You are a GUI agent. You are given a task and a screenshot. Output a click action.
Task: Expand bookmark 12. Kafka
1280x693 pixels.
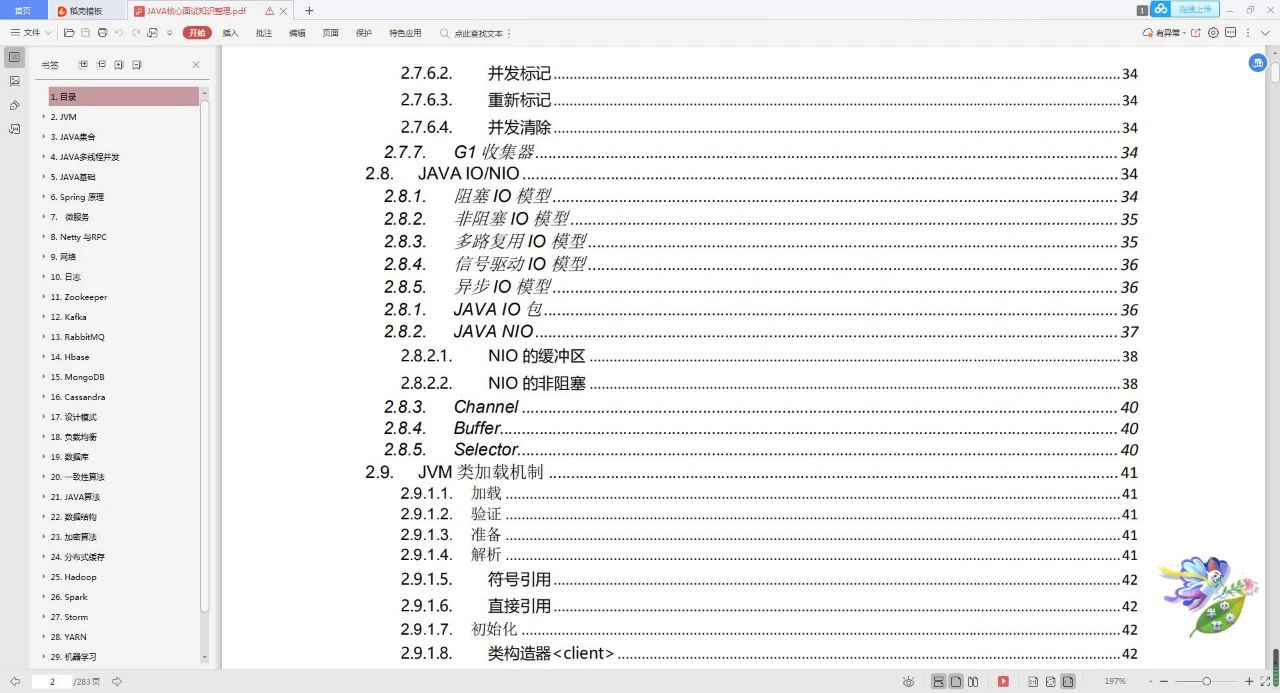pos(44,317)
